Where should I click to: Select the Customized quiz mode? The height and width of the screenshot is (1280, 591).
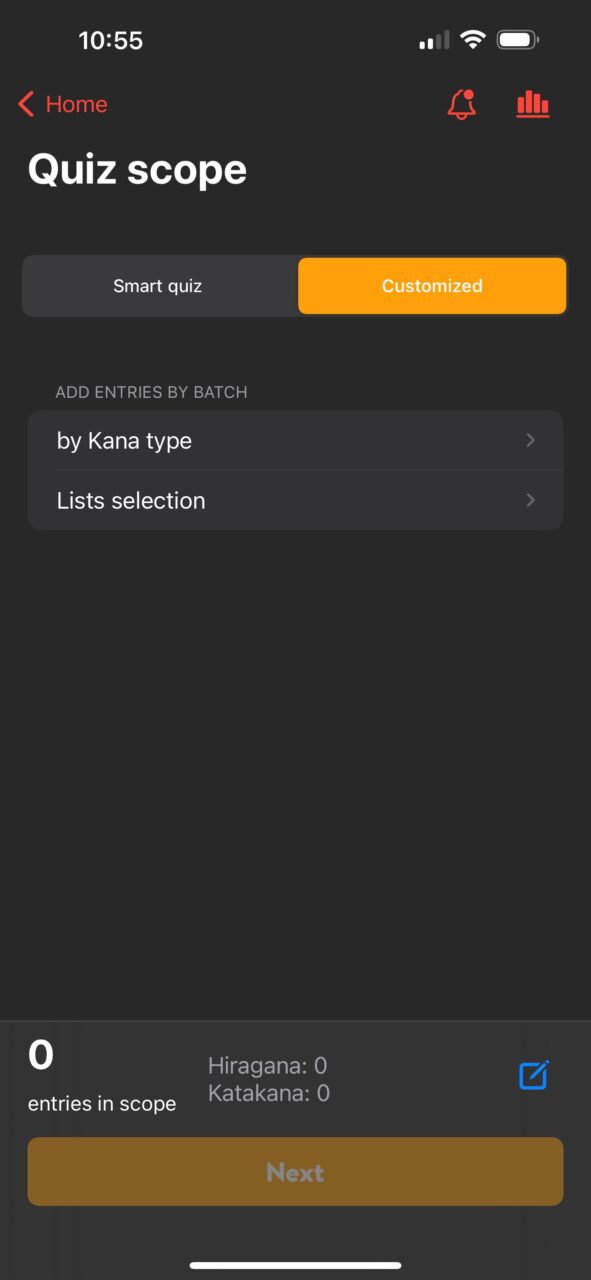point(432,286)
